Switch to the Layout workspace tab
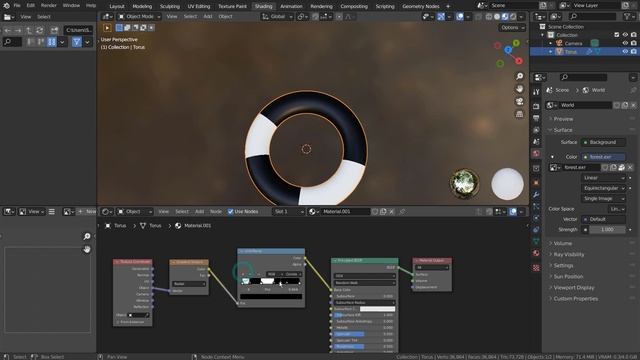640x360 pixels. (117, 6)
